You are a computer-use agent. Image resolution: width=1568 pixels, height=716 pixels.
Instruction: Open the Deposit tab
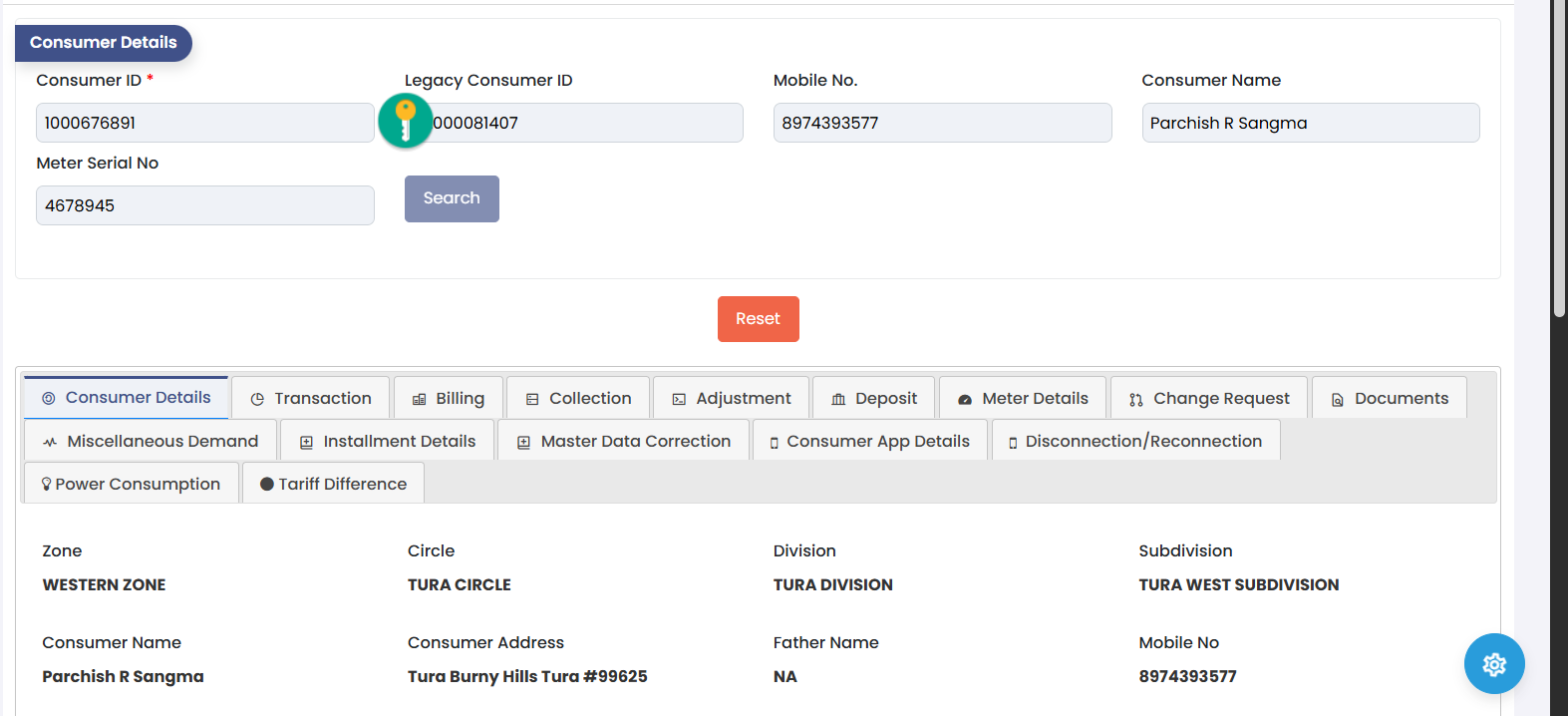point(873,399)
